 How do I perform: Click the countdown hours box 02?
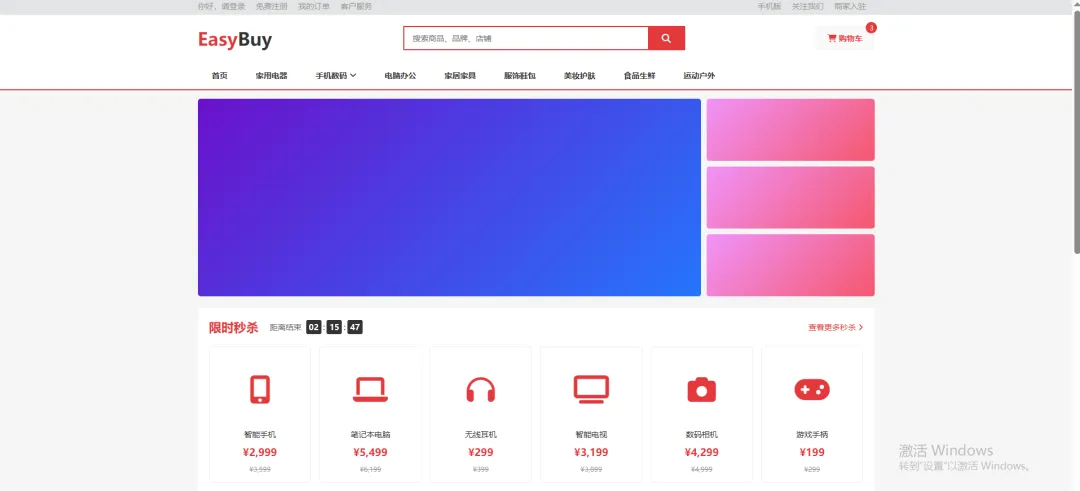point(314,328)
